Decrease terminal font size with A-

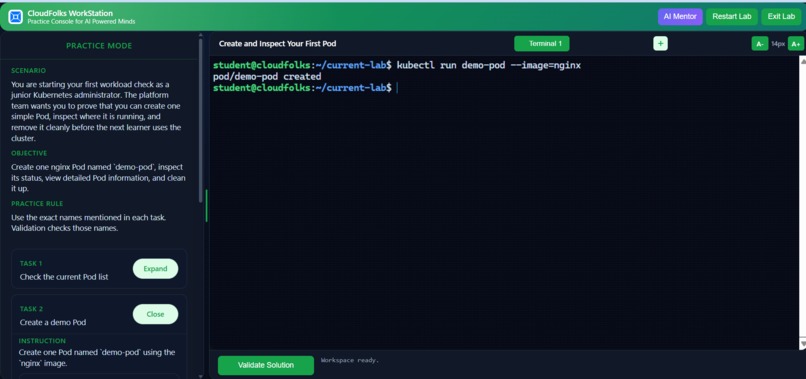759,44
